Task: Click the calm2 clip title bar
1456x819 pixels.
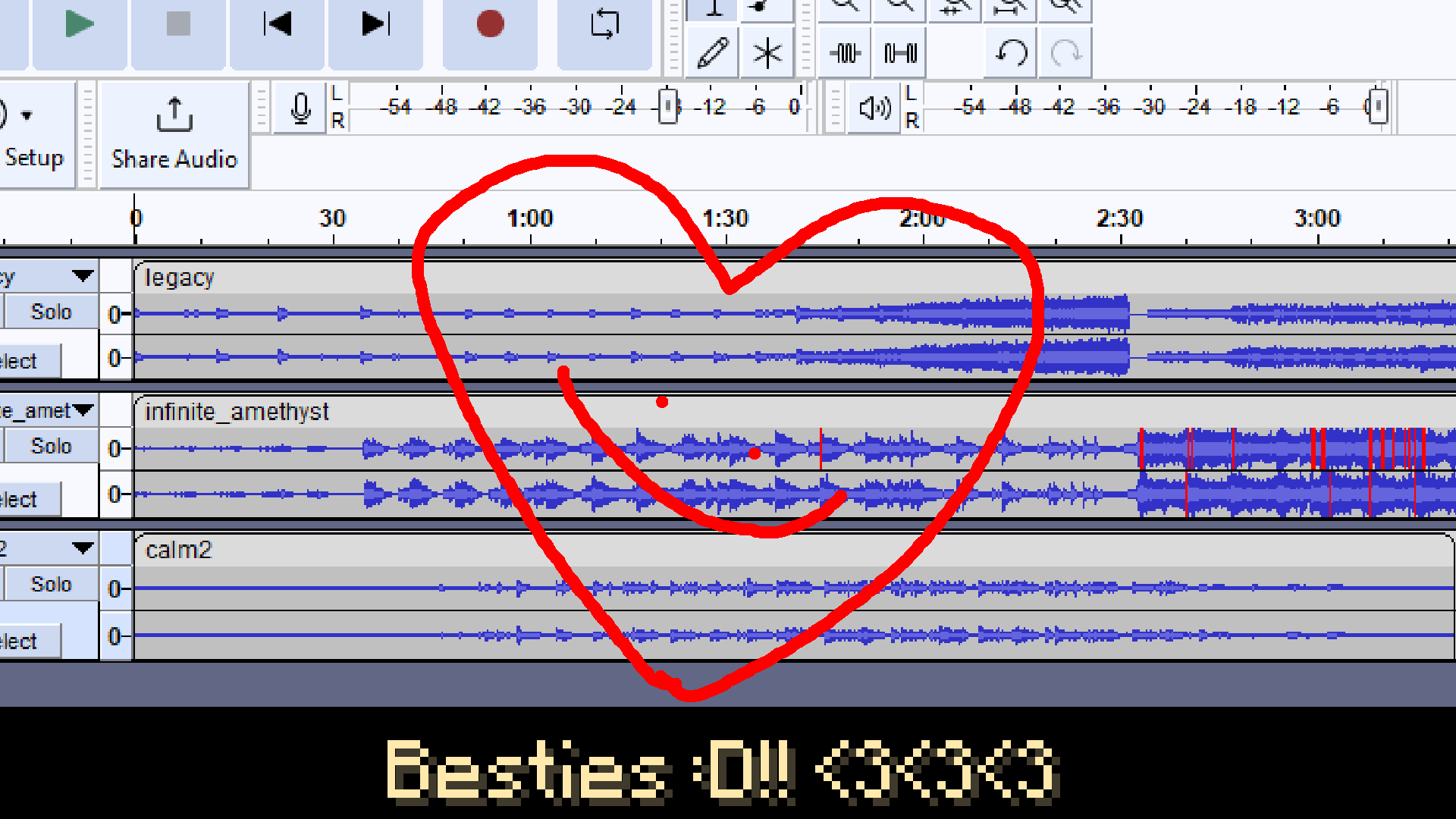Action: (x=794, y=550)
